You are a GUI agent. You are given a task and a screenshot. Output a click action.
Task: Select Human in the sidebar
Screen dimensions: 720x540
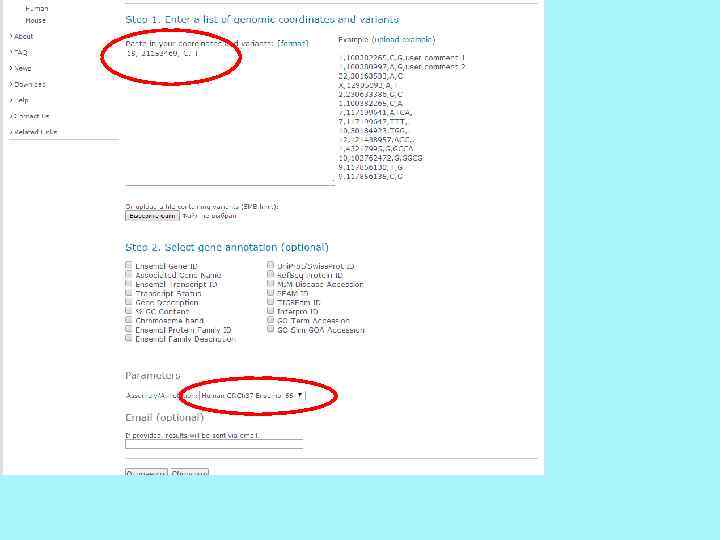point(37,9)
